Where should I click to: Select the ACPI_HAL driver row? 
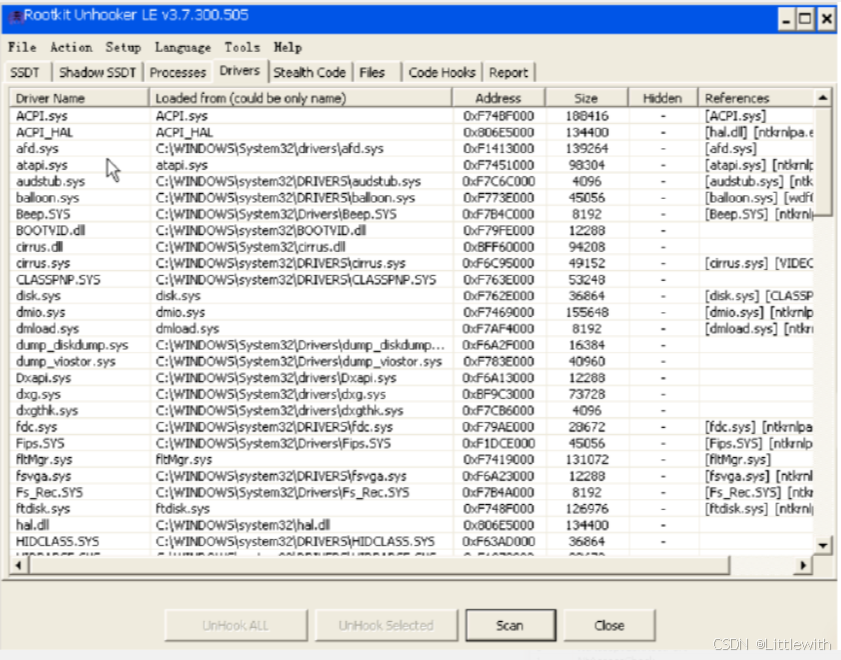[x=411, y=132]
